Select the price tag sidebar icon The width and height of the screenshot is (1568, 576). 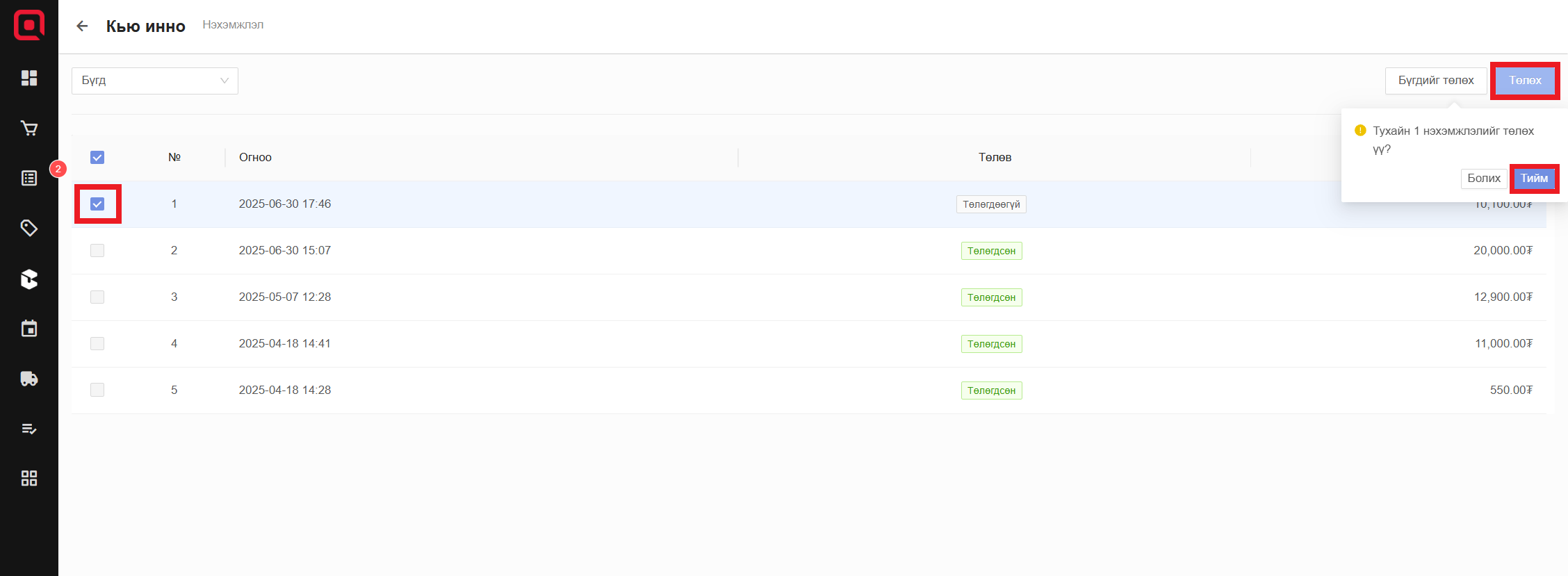point(29,228)
